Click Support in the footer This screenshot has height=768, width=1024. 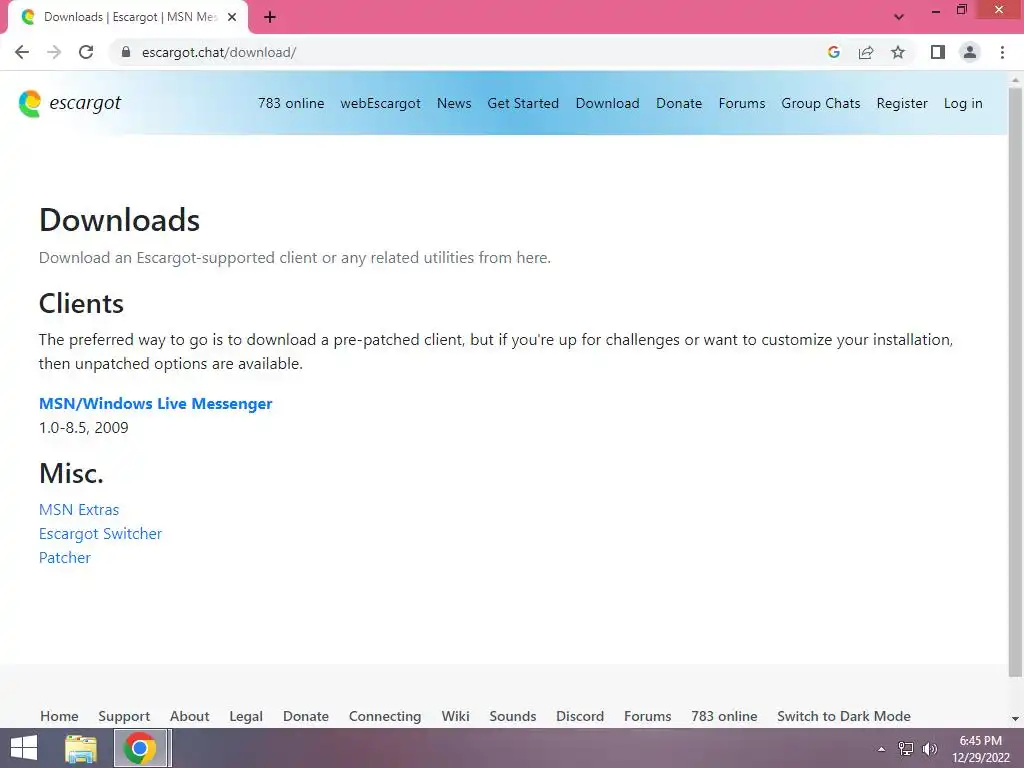tap(124, 716)
